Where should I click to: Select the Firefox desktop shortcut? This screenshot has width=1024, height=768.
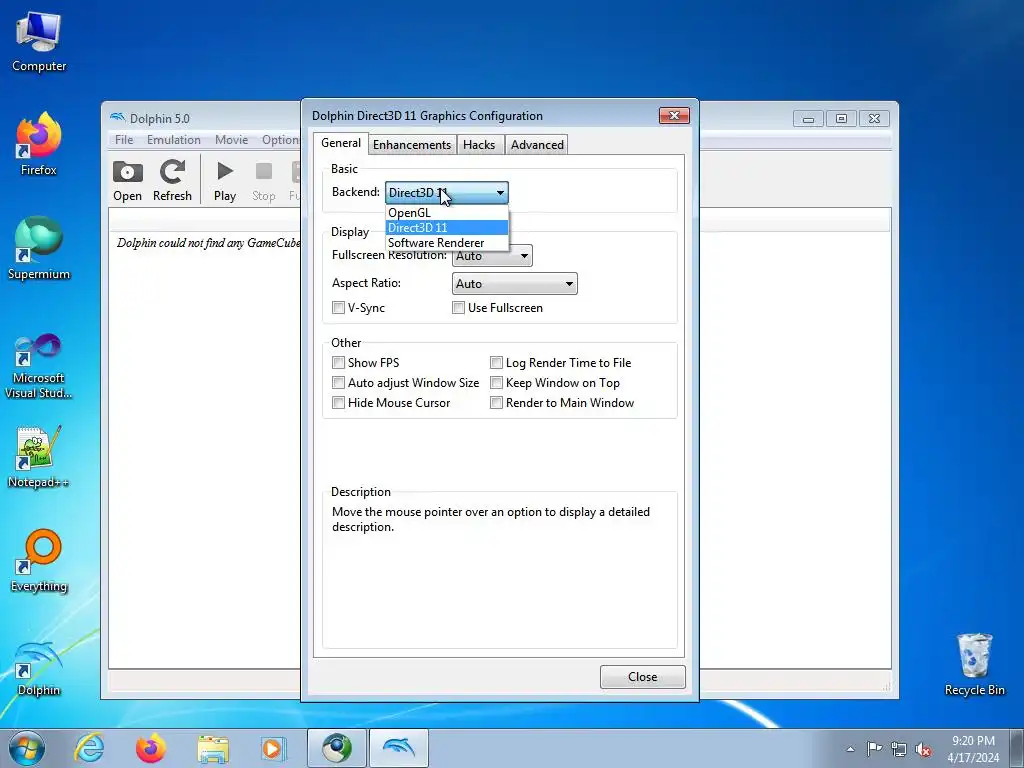pos(39,144)
